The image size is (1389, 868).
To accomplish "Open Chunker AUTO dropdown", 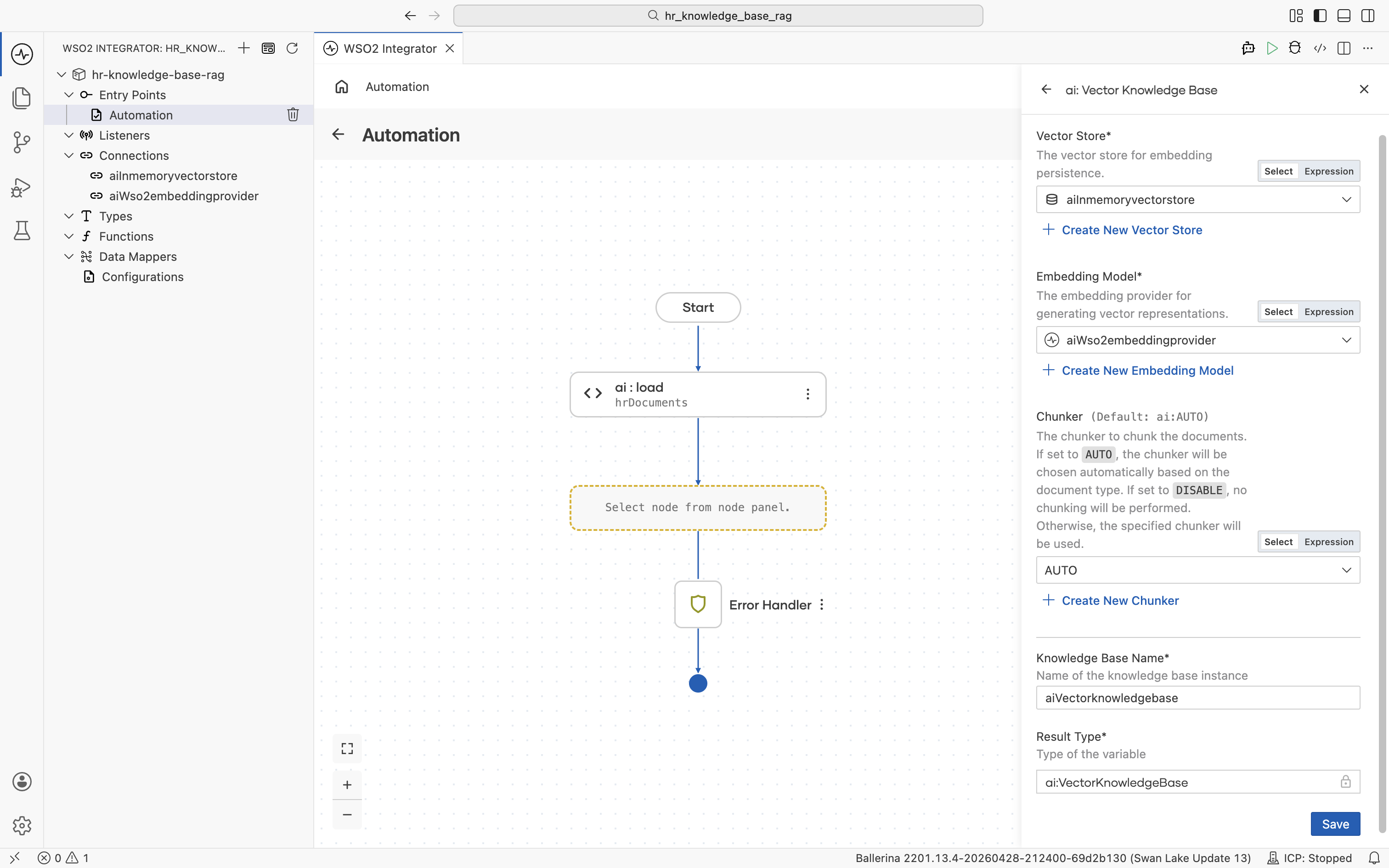I will [1198, 570].
